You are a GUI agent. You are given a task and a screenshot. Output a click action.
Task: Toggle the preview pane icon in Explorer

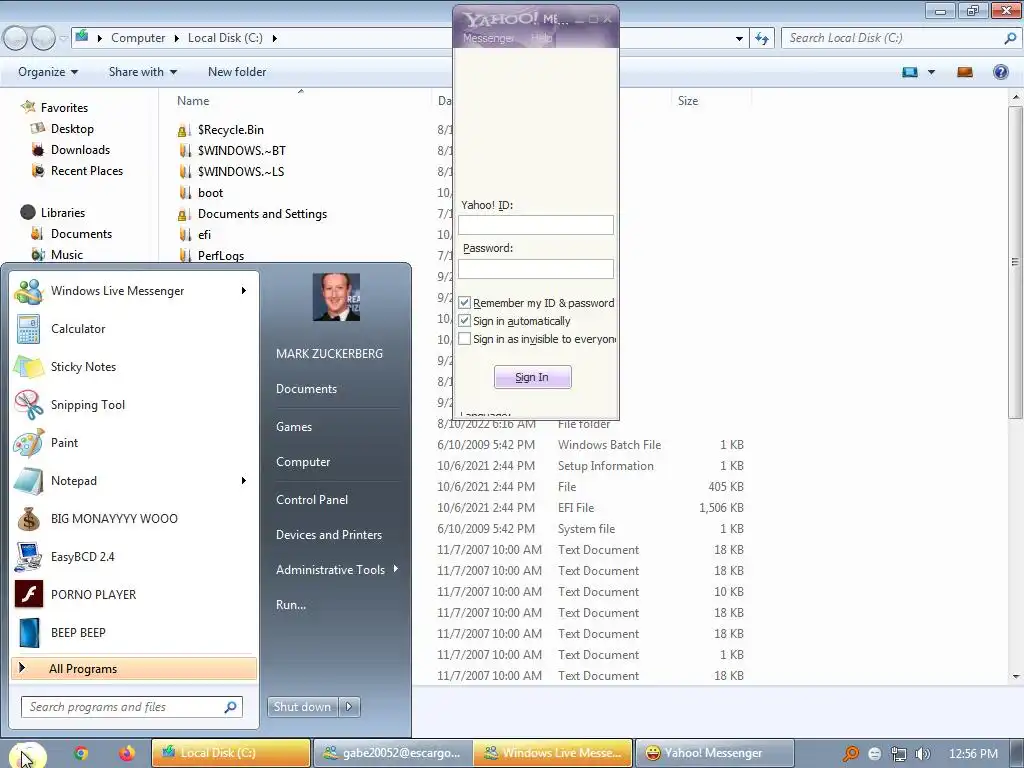(965, 72)
